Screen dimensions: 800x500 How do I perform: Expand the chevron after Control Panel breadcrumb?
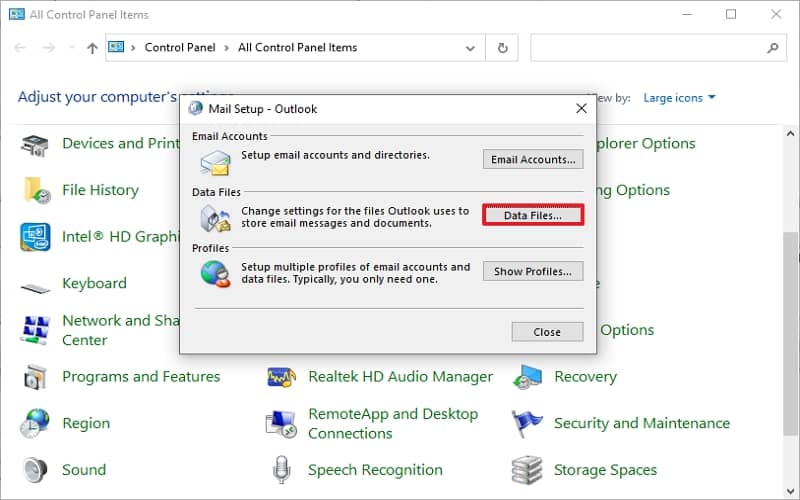[x=227, y=48]
